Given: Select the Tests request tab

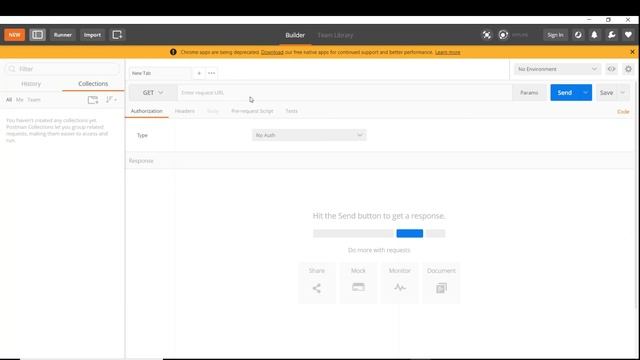Looking at the screenshot, I should 291,111.
